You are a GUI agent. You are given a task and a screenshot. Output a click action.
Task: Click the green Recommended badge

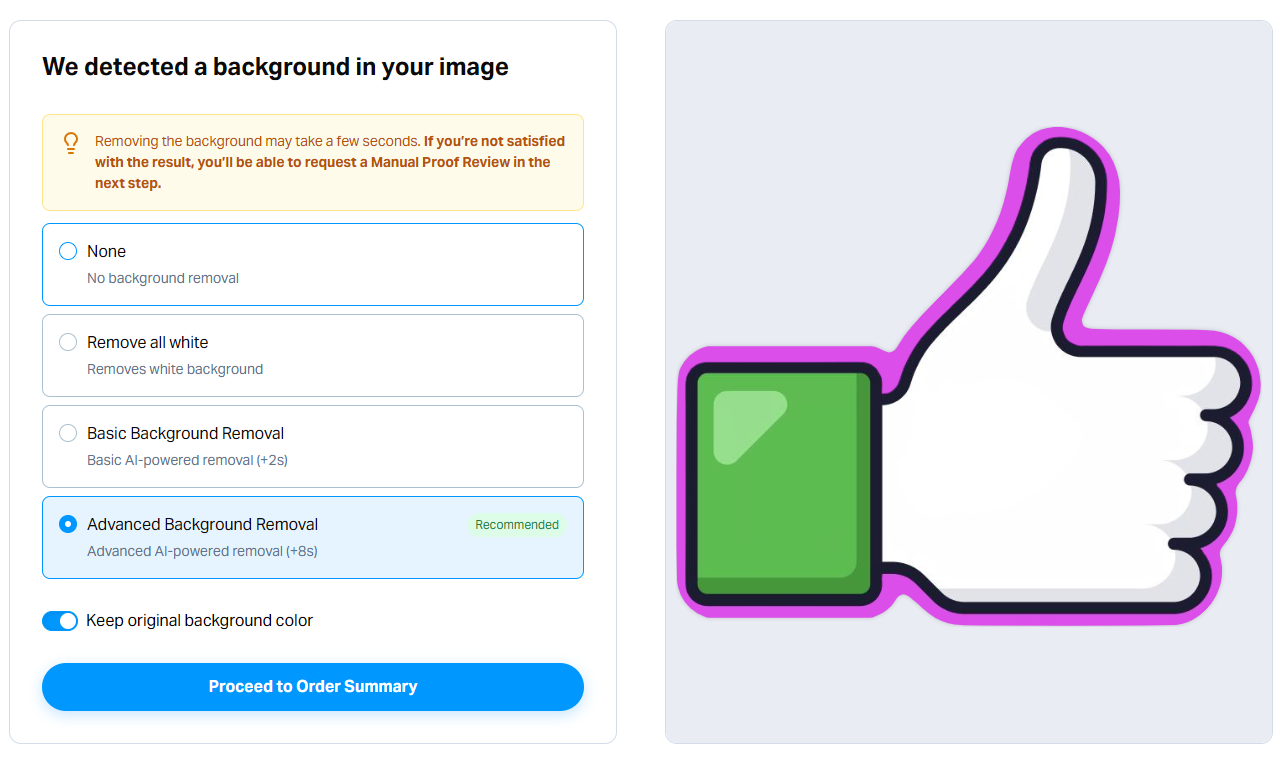click(516, 525)
